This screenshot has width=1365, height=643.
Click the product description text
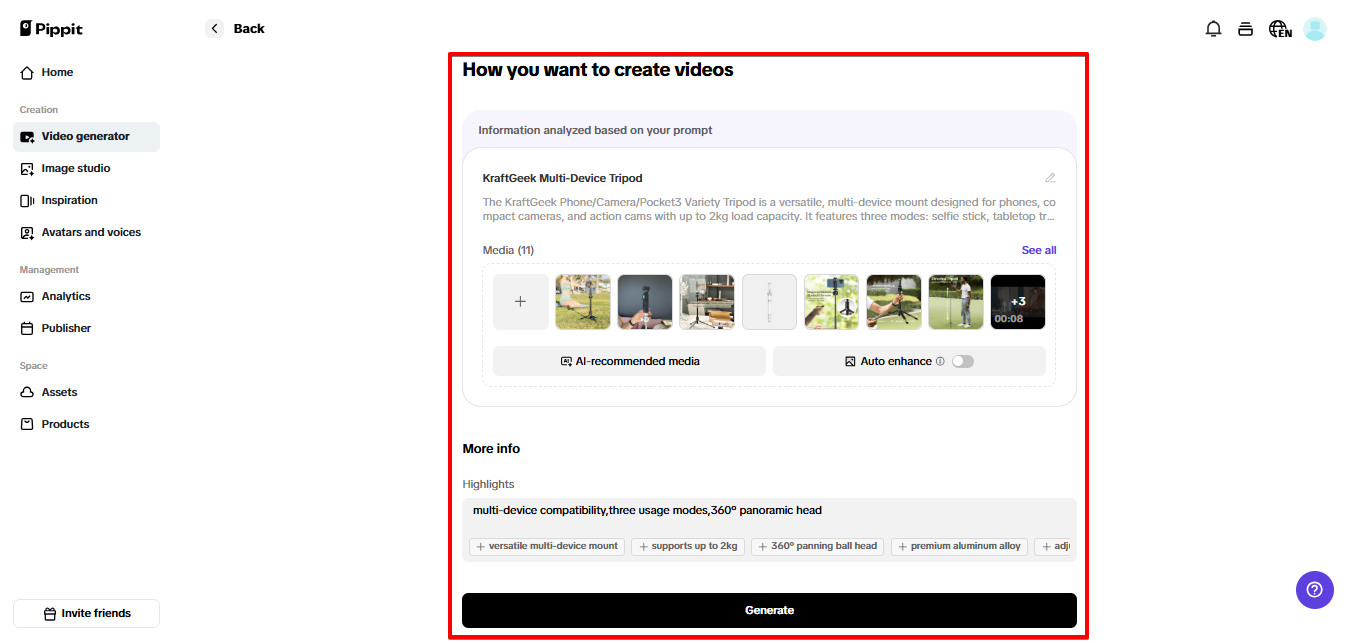(769, 209)
